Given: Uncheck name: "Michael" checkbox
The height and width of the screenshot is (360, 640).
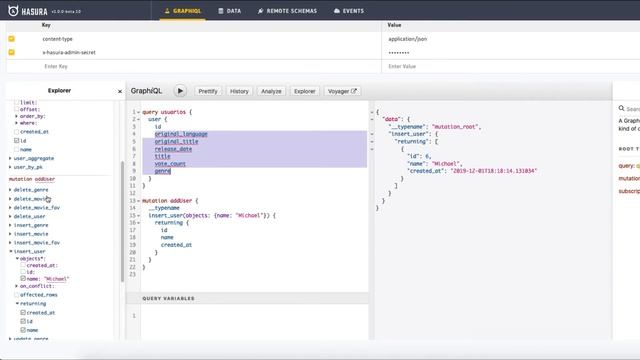Looking at the screenshot, I should (x=23, y=279).
